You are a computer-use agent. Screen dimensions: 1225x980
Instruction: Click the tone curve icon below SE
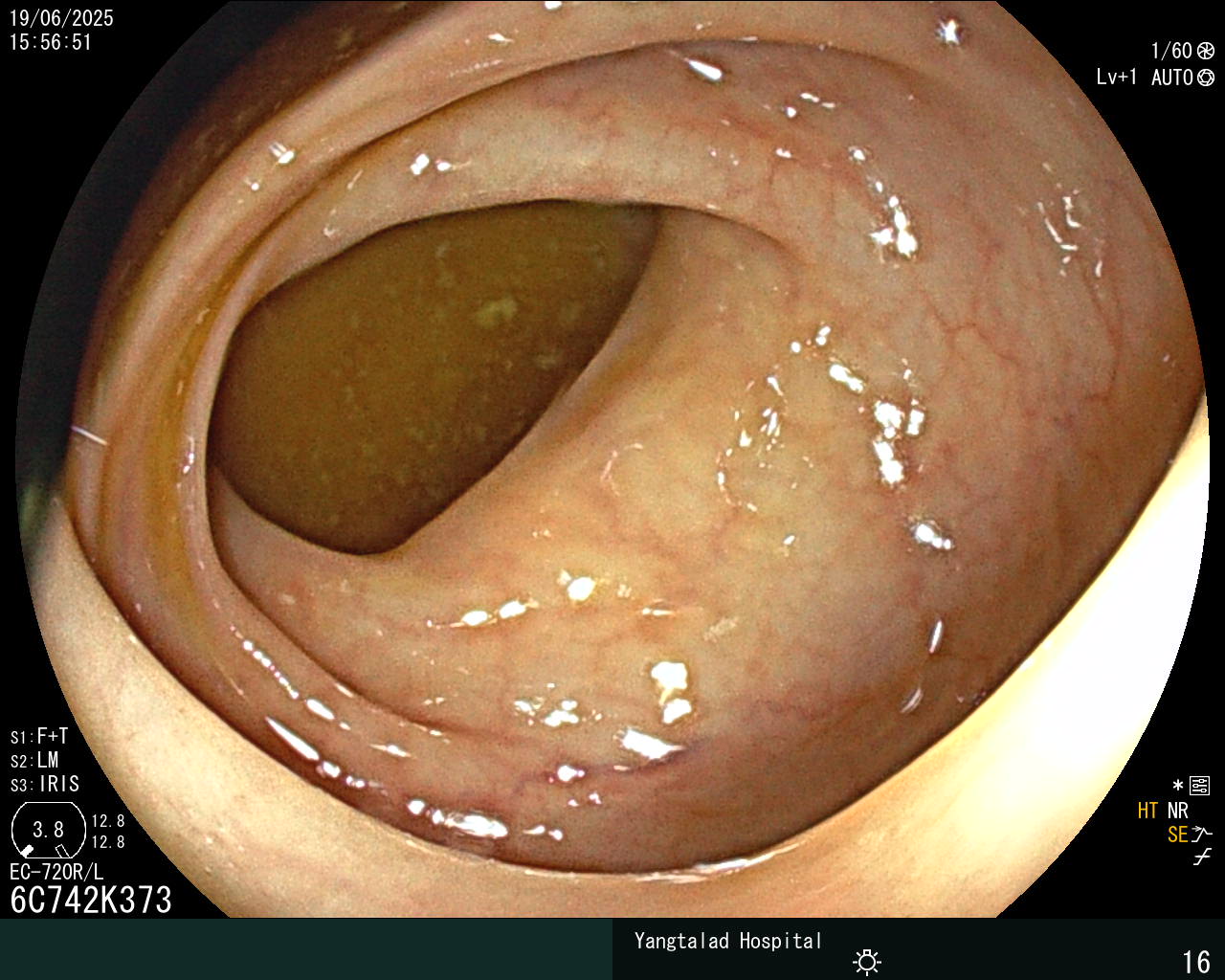click(x=1202, y=857)
